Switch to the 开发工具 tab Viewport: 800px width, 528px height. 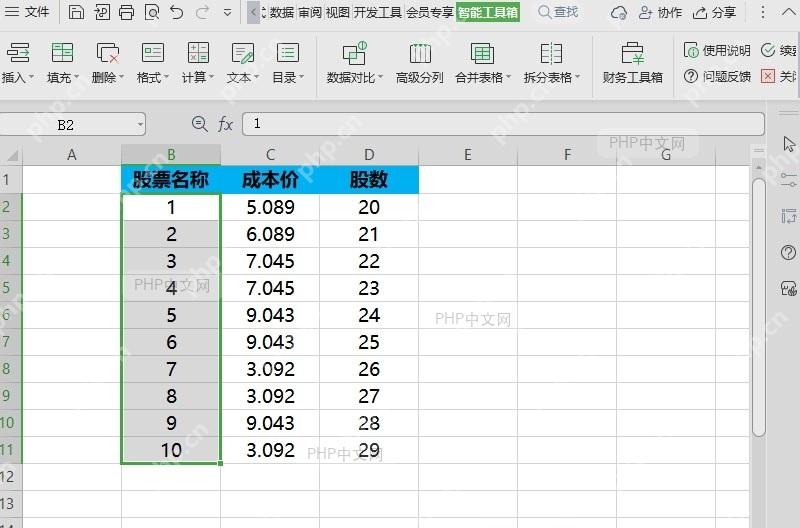click(378, 12)
